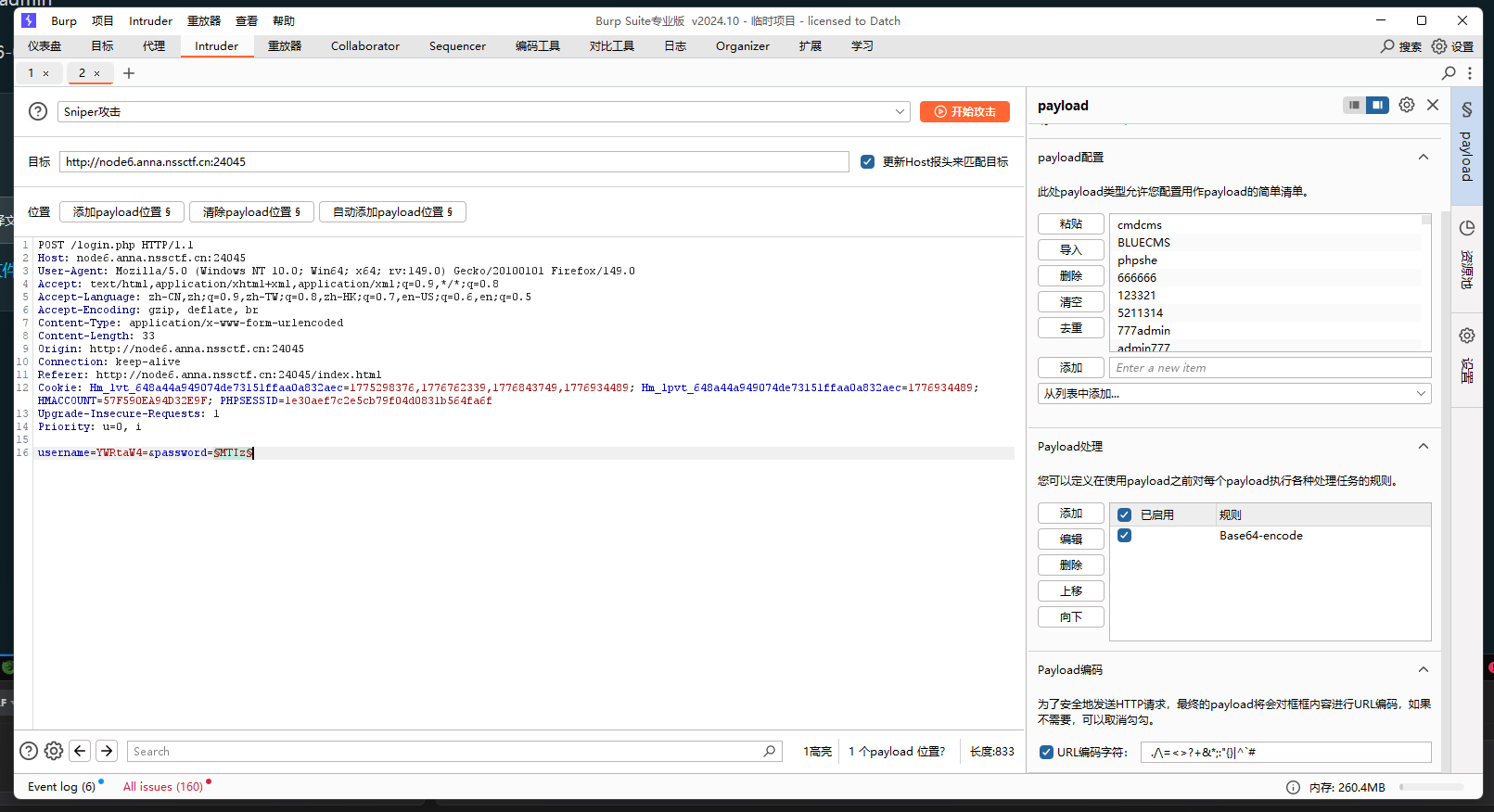Switch to the Collaborator tab
1494x812 pixels.
point(364,46)
